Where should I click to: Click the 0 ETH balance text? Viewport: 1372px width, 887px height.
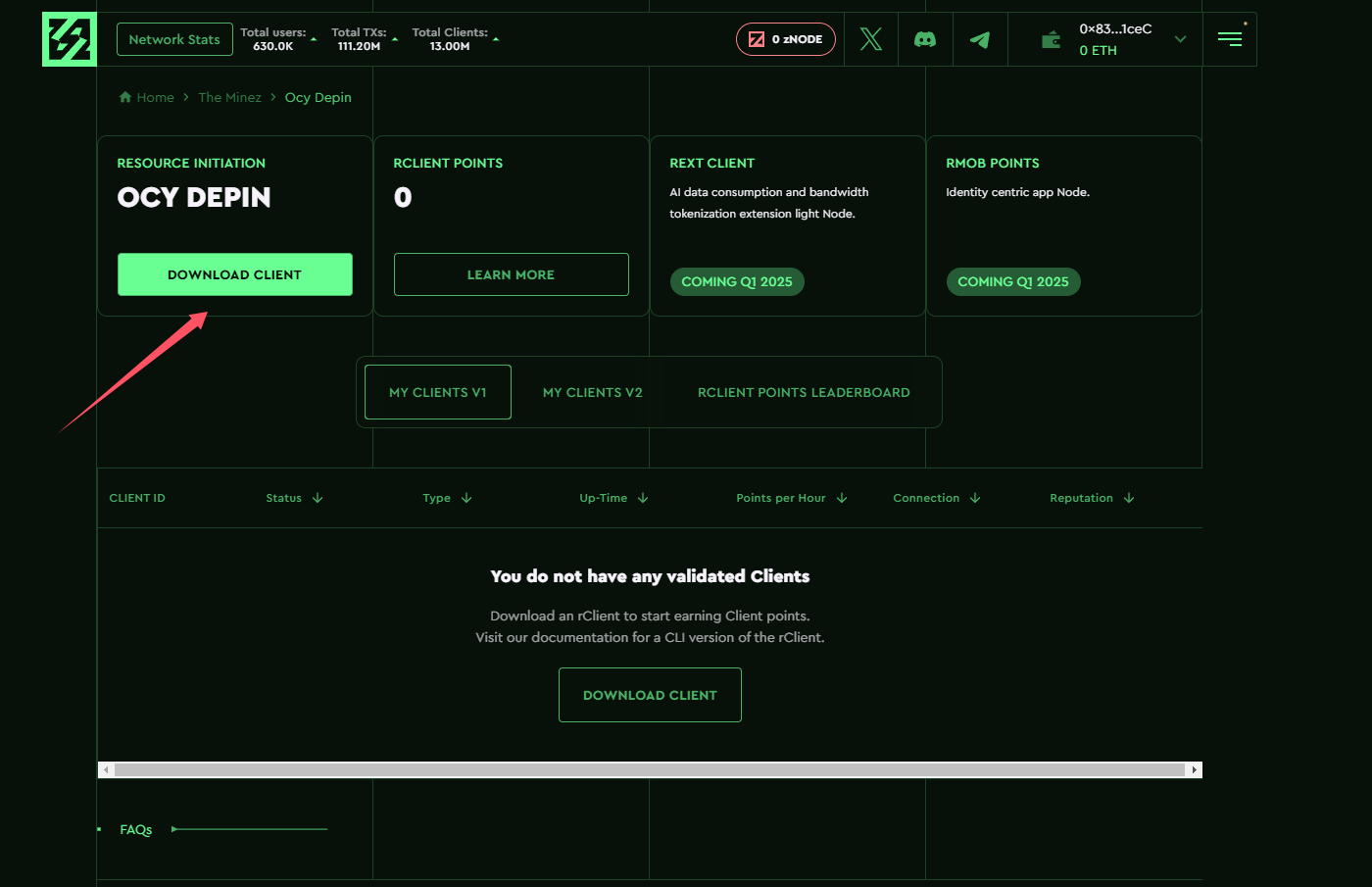tap(1098, 50)
